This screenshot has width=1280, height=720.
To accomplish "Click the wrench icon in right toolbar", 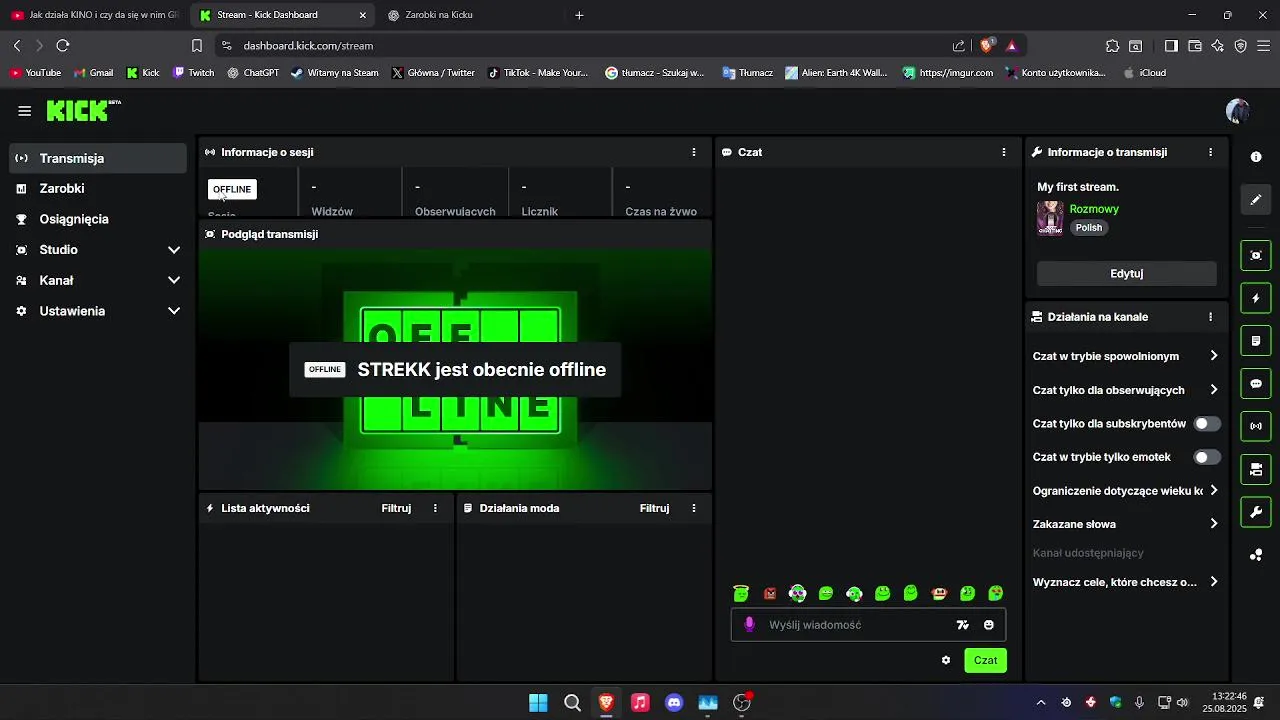I will tap(1256, 513).
